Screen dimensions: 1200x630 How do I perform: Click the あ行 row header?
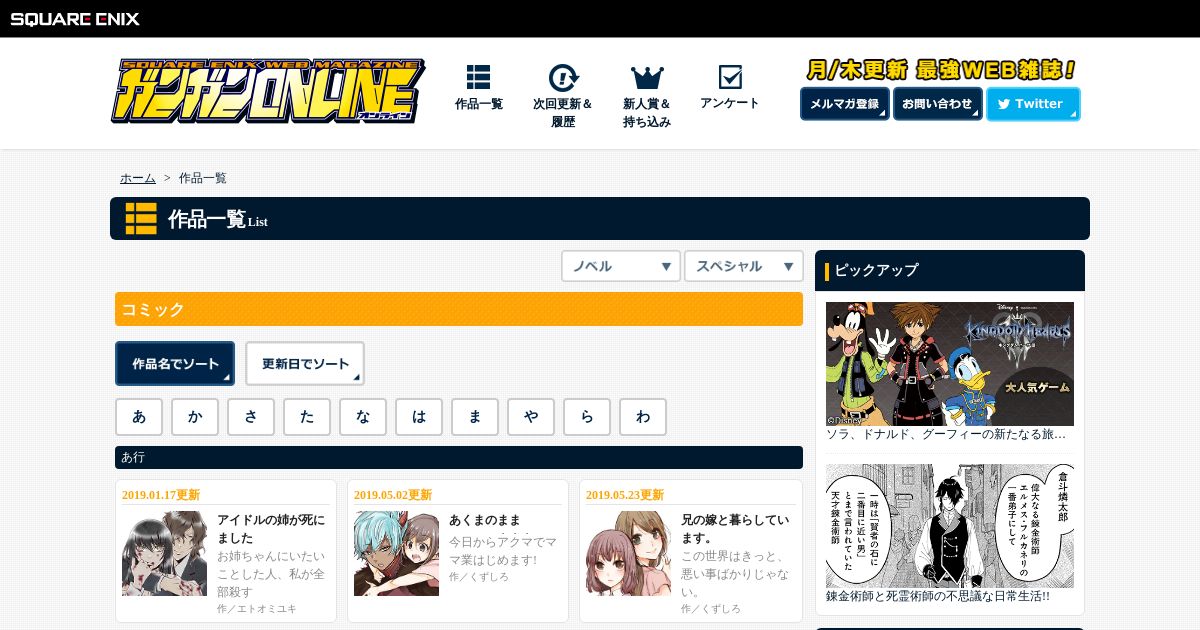click(x=459, y=457)
